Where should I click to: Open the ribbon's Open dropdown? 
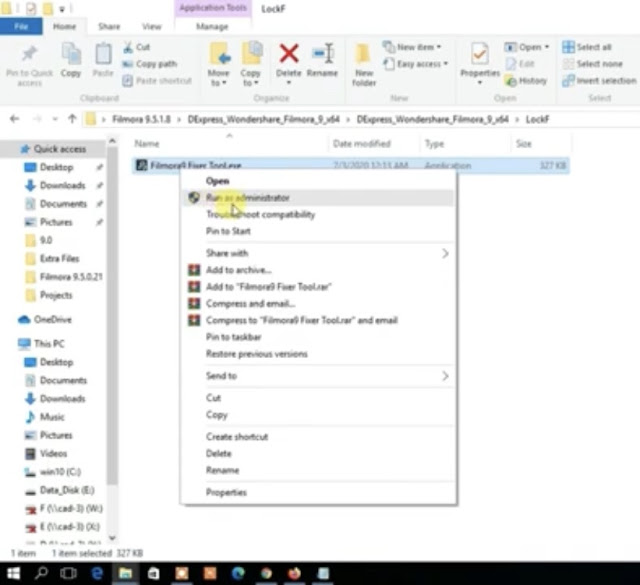click(527, 47)
